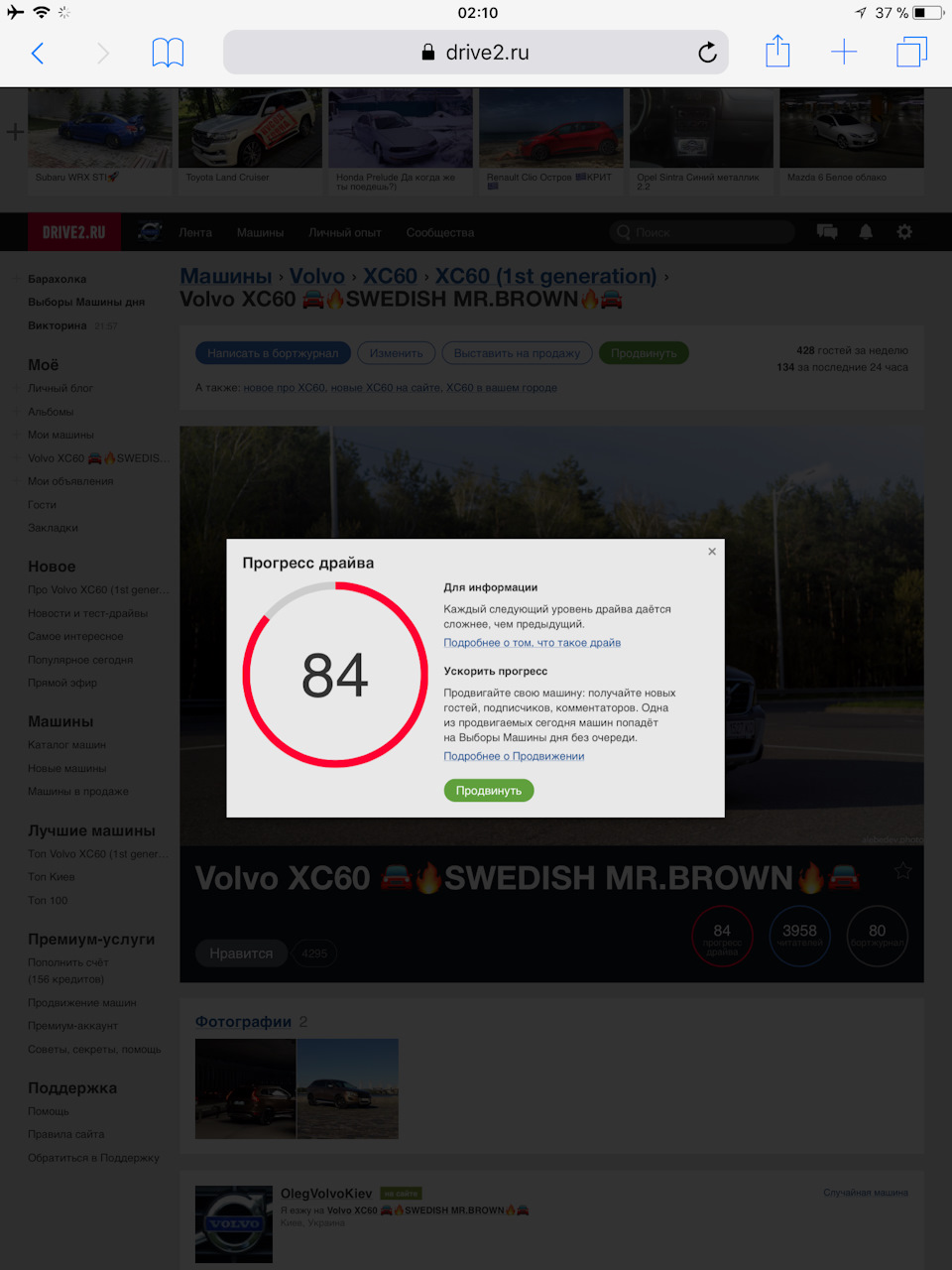Open Премиум-аккаунт sidebar link

click(72, 1026)
